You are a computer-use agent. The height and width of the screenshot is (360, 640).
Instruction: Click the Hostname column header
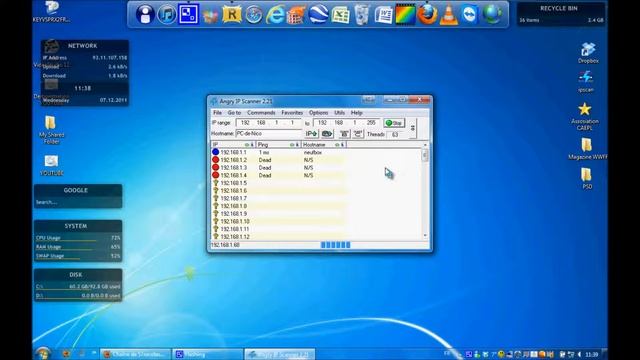[x=324, y=144]
